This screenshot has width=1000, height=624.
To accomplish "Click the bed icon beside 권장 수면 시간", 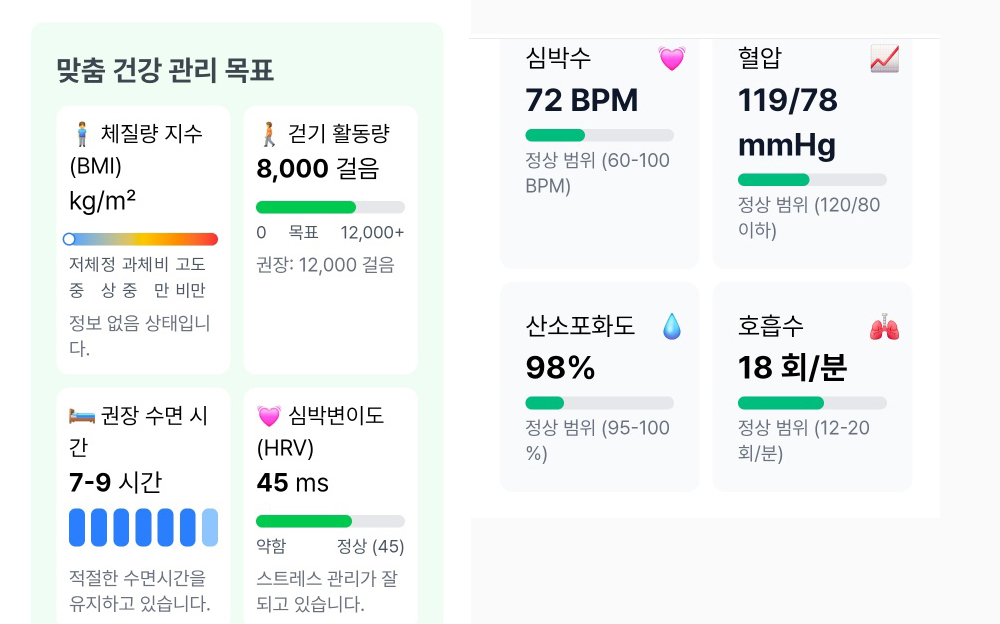I will [82, 416].
